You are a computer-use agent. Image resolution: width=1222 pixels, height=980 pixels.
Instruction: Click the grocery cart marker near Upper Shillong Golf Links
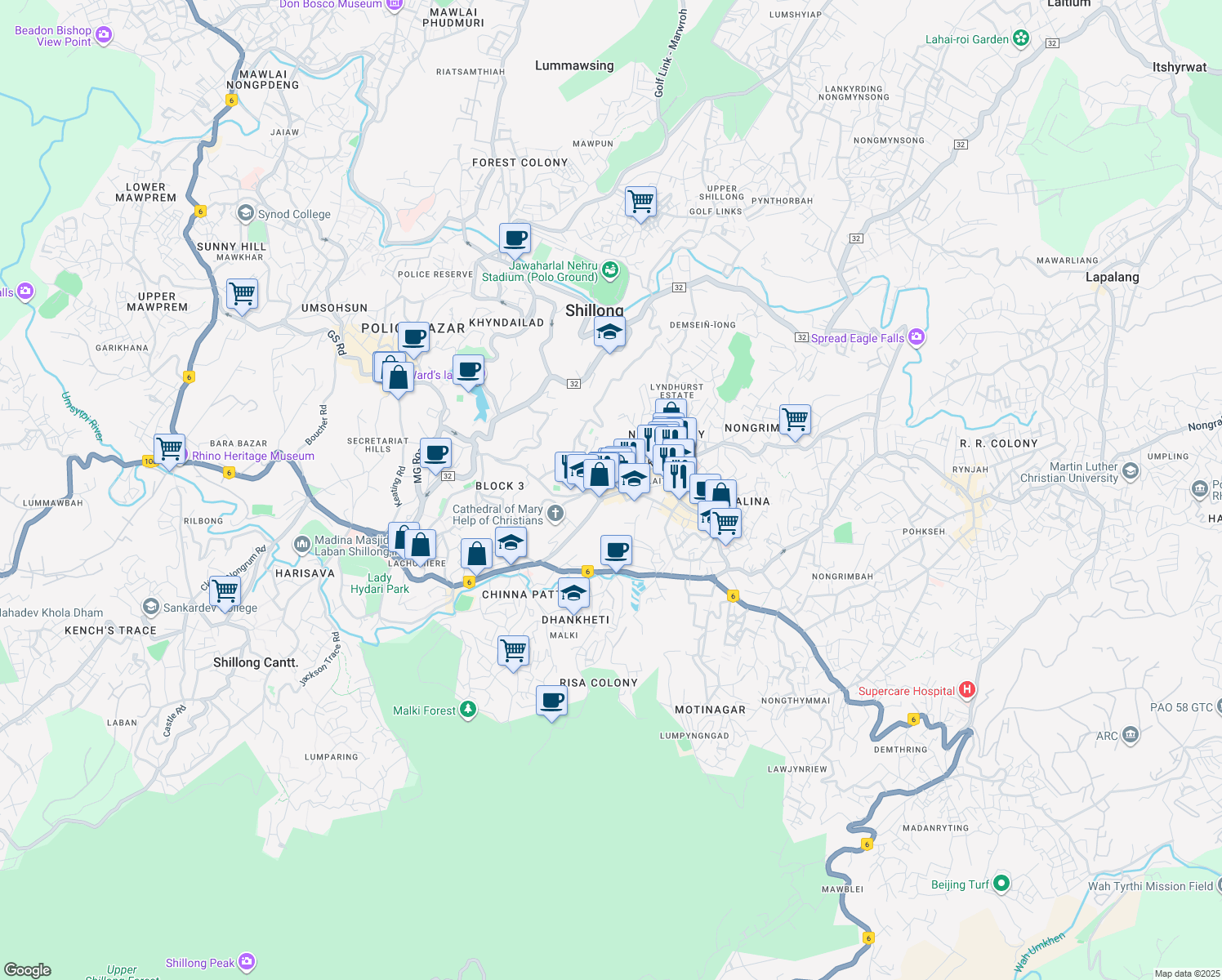pyautogui.click(x=640, y=202)
